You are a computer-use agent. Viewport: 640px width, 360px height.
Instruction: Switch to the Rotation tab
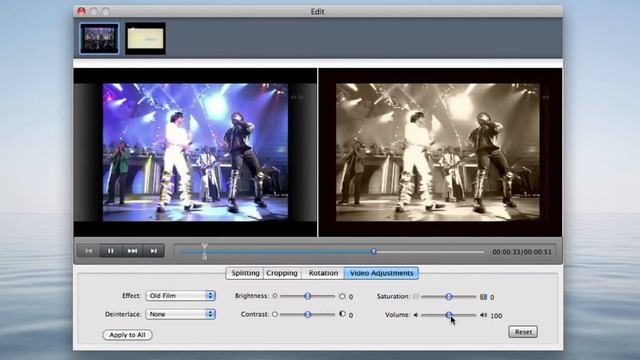pos(323,273)
